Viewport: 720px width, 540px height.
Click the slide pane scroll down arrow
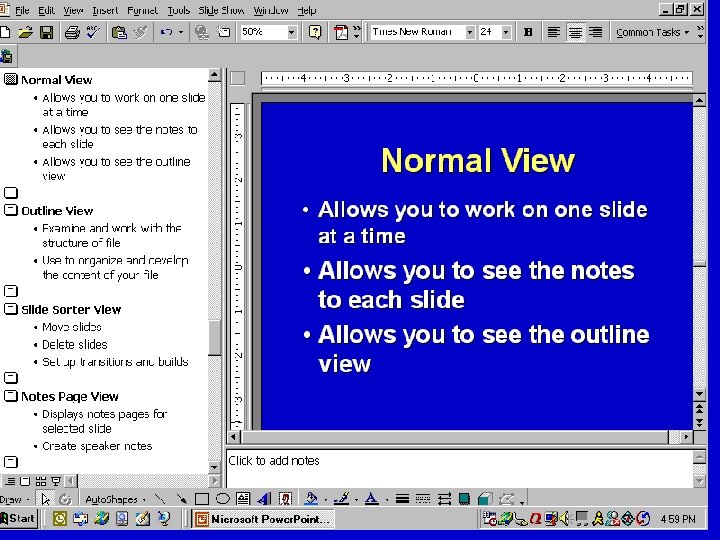699,394
